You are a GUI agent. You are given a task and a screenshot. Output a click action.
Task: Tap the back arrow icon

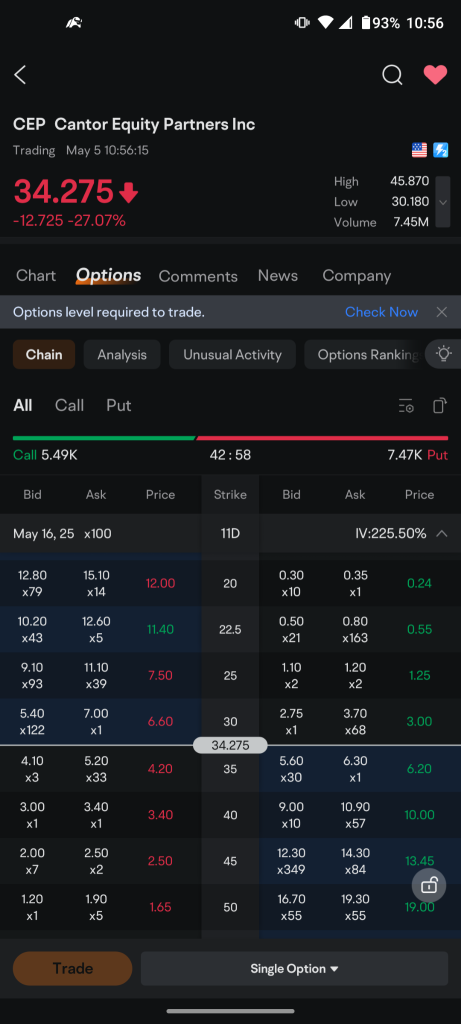(x=20, y=75)
